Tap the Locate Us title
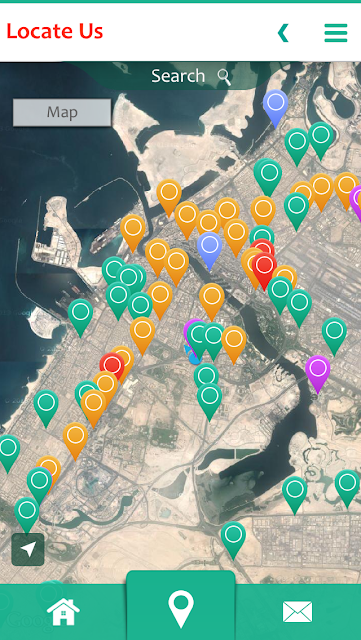Viewport: 361px width, 640px height. pos(55,31)
